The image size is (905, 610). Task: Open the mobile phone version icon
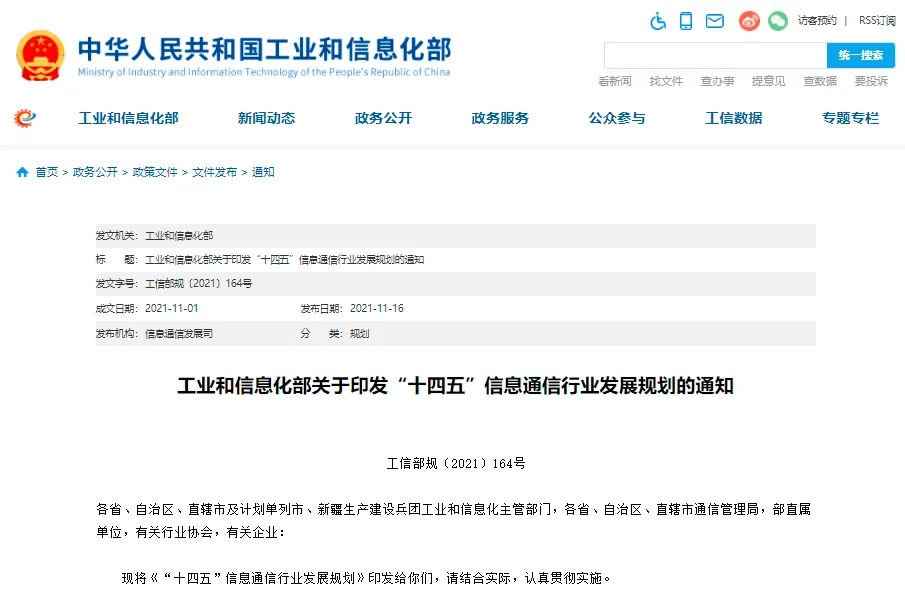686,21
